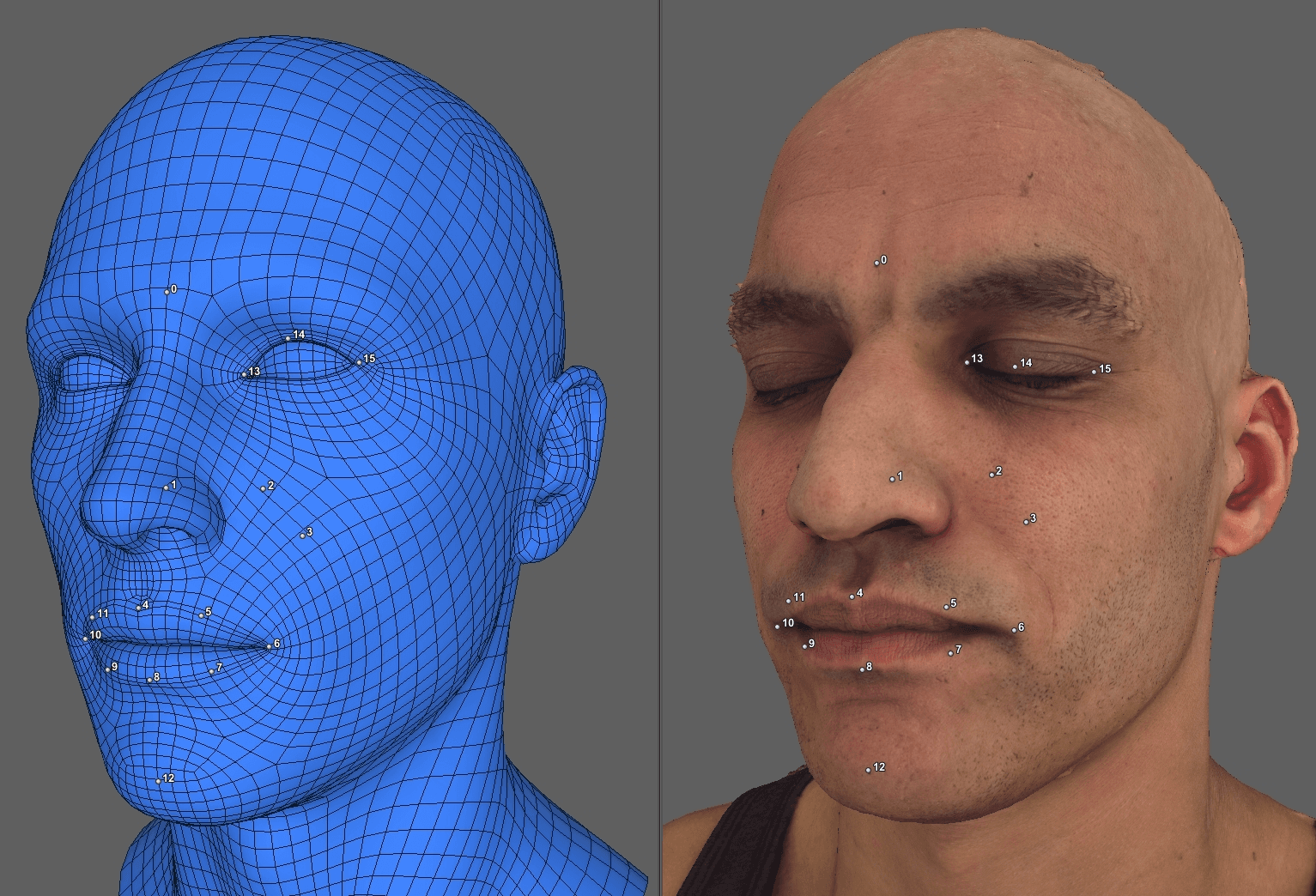The width and height of the screenshot is (1316, 896).
Task: Select landmark 14 on wireframe upper eyelid
Action: pos(288,338)
